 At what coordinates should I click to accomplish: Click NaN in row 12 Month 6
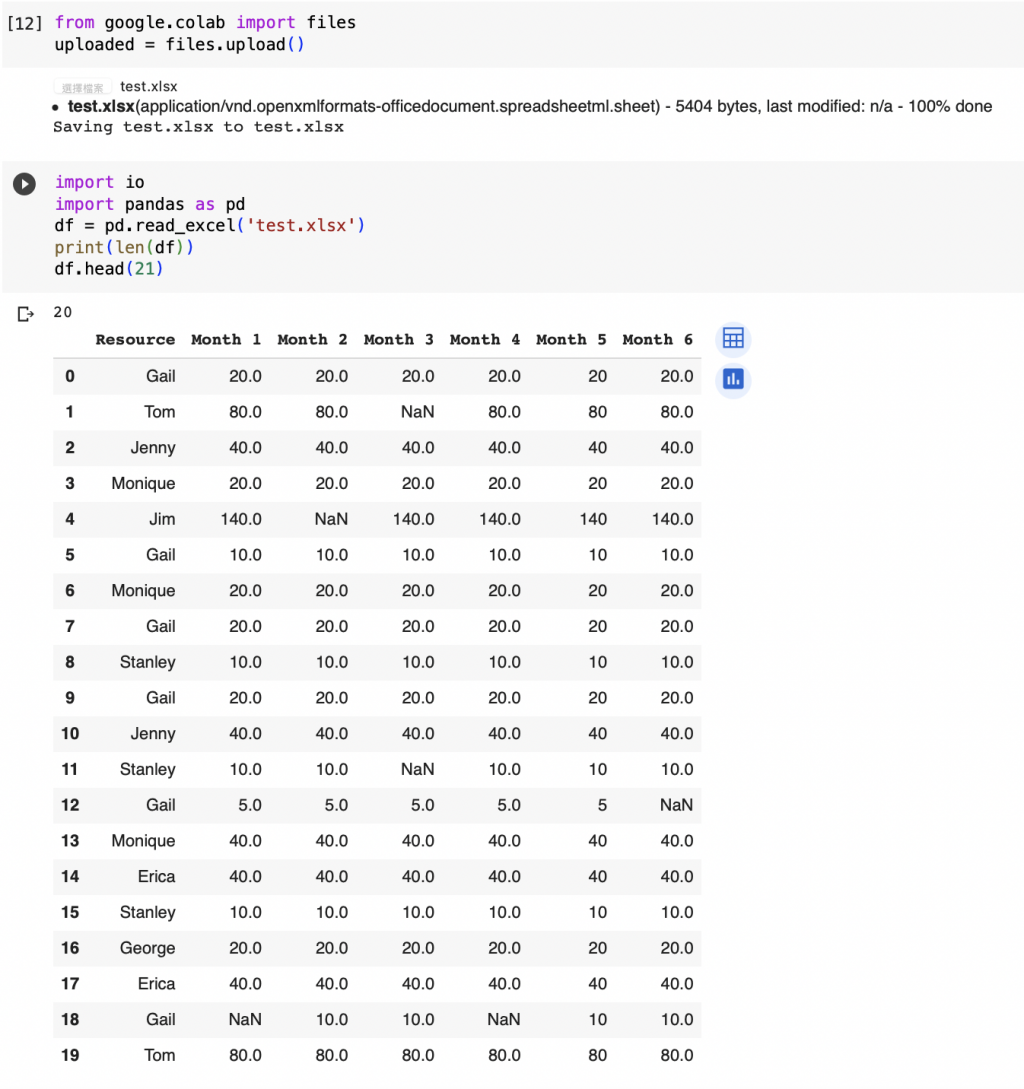pyautogui.click(x=677, y=806)
